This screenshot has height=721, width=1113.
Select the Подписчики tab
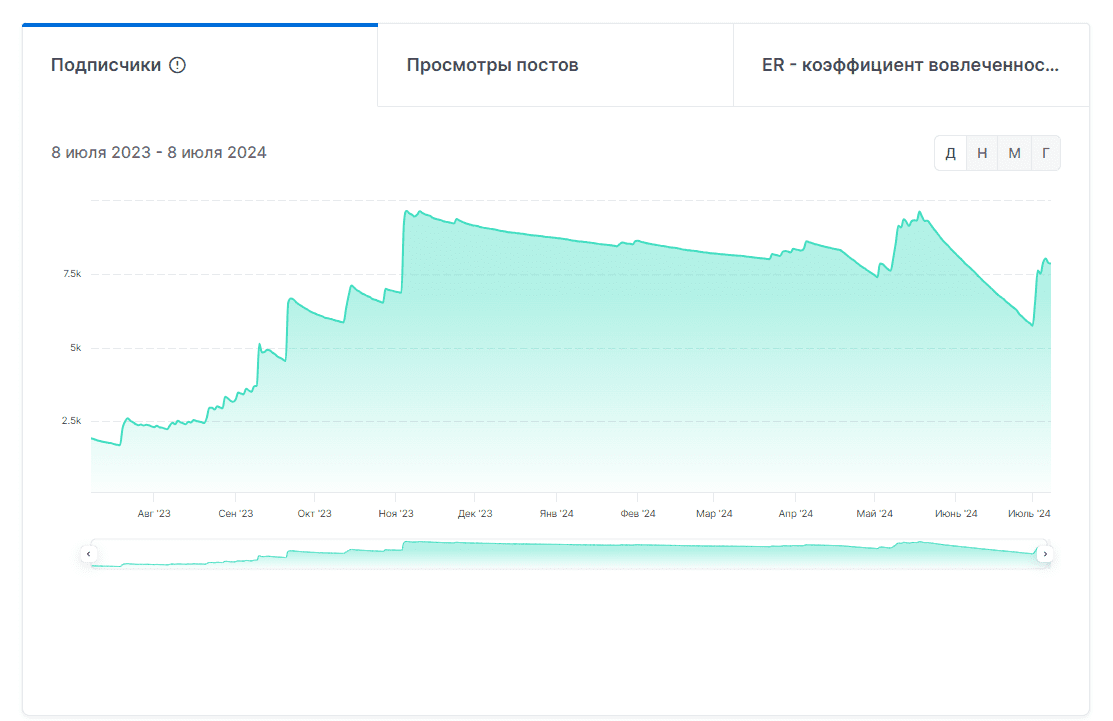(x=106, y=65)
